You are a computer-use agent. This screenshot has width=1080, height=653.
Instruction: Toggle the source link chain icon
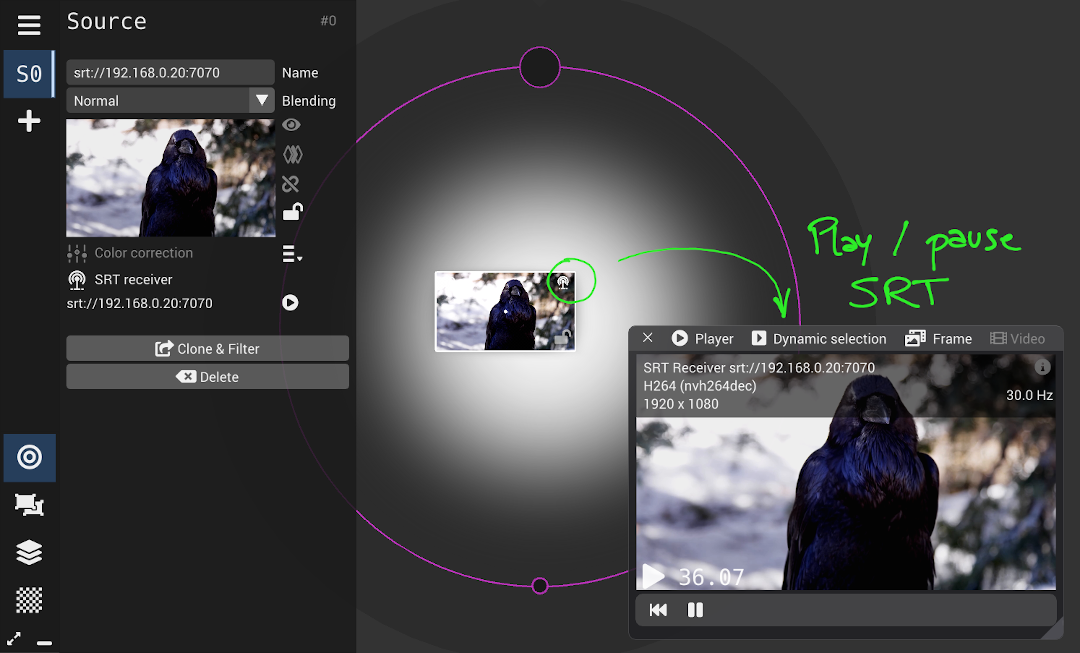click(291, 184)
